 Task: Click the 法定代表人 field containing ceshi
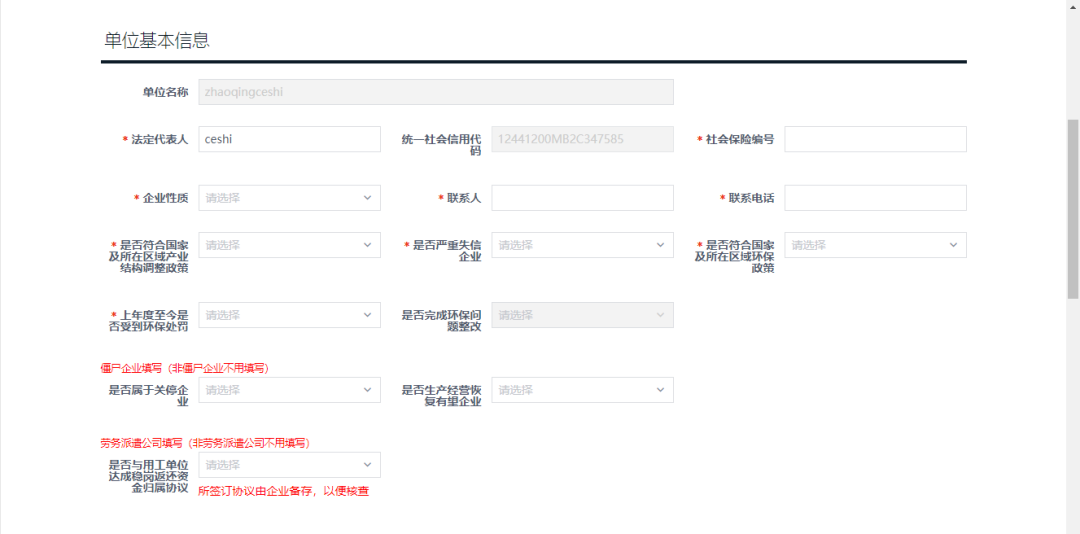(x=289, y=139)
